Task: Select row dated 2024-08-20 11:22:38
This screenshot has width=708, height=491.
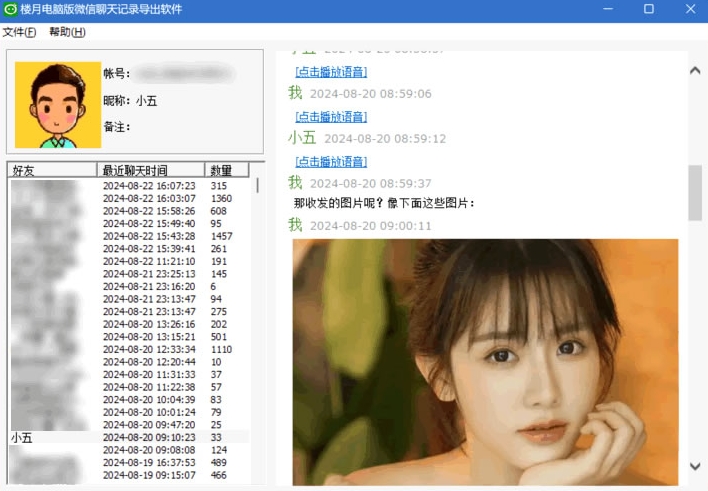Action: [x=129, y=388]
